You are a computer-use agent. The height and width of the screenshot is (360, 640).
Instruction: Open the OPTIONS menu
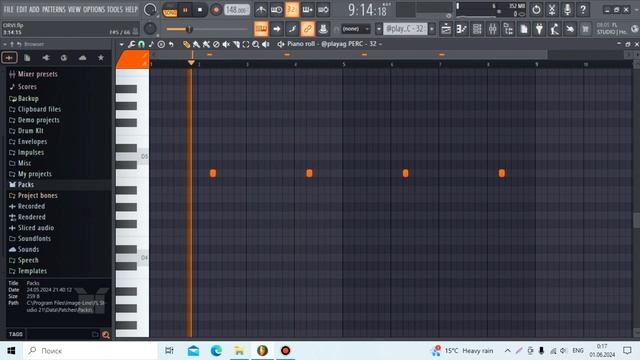tap(94, 9)
